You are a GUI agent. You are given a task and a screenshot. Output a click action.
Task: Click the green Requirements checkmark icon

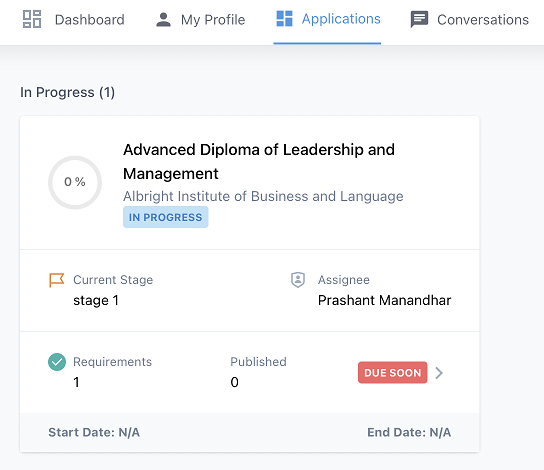[x=57, y=362]
